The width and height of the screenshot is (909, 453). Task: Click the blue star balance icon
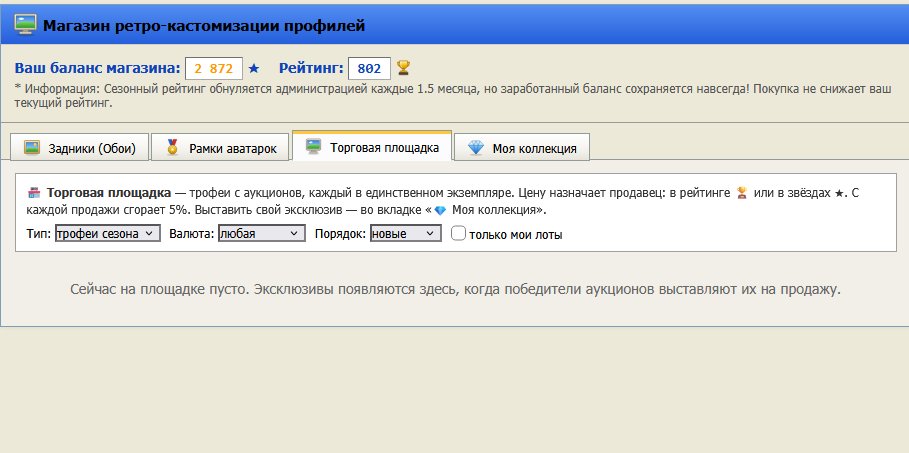pos(253,68)
